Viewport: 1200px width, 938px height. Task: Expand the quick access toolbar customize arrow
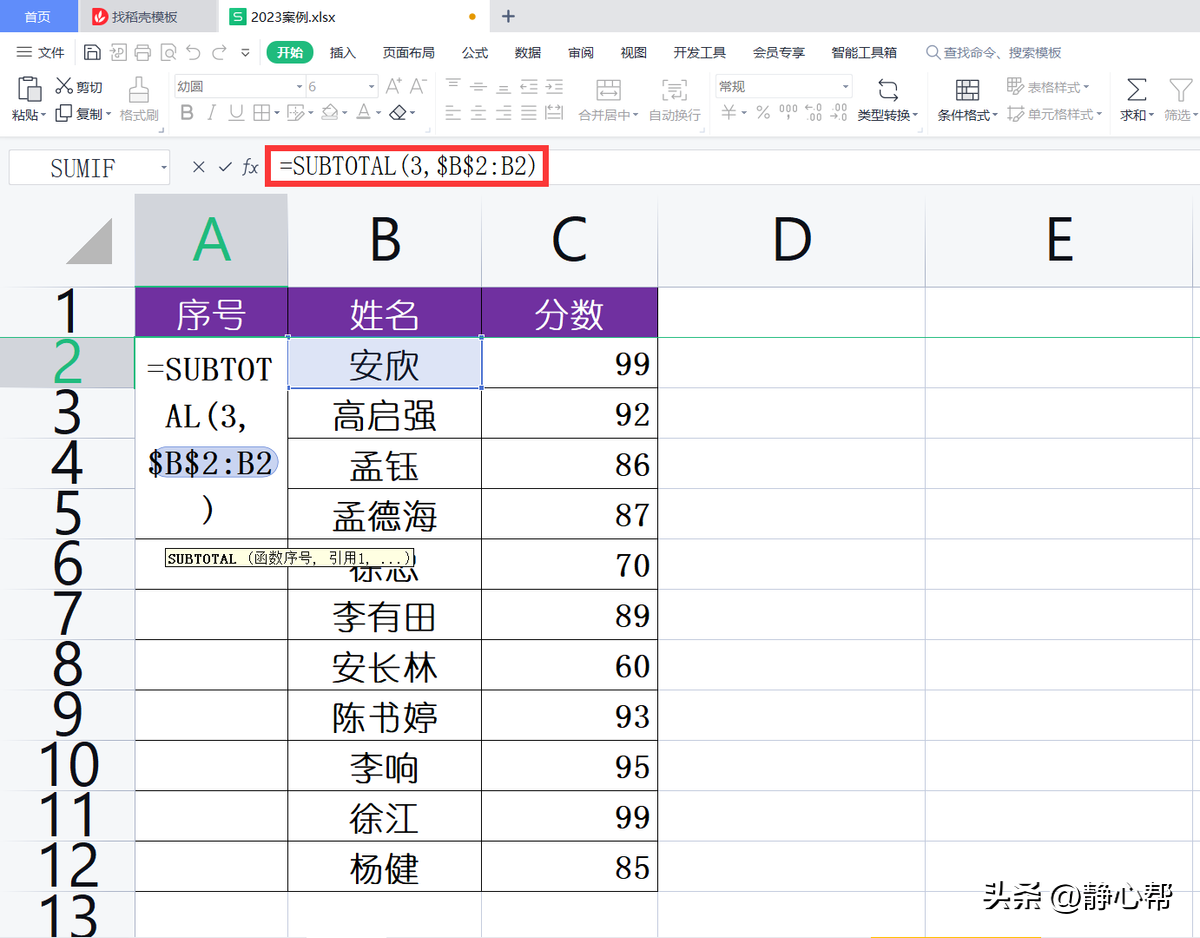[245, 53]
